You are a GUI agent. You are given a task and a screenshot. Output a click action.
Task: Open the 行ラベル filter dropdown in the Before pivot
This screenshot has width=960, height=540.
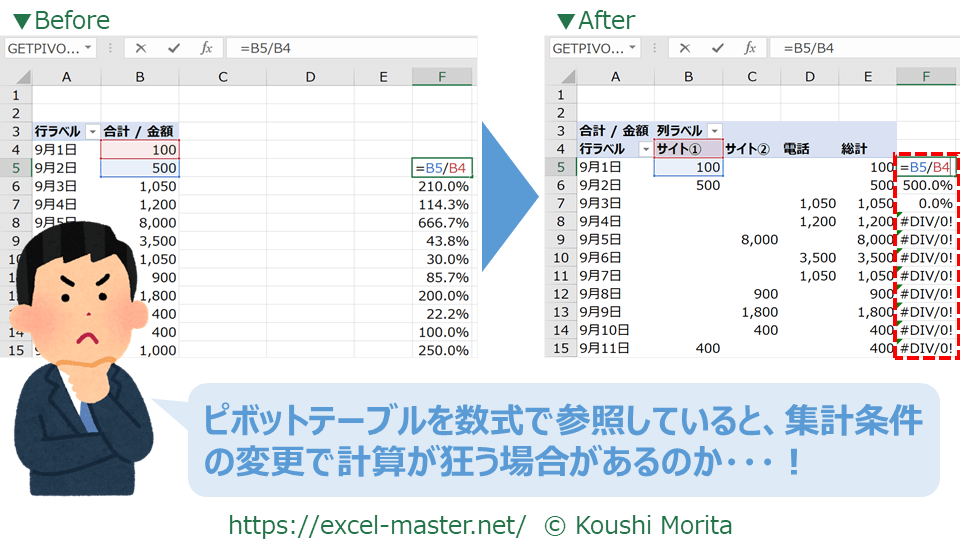pos(93,131)
